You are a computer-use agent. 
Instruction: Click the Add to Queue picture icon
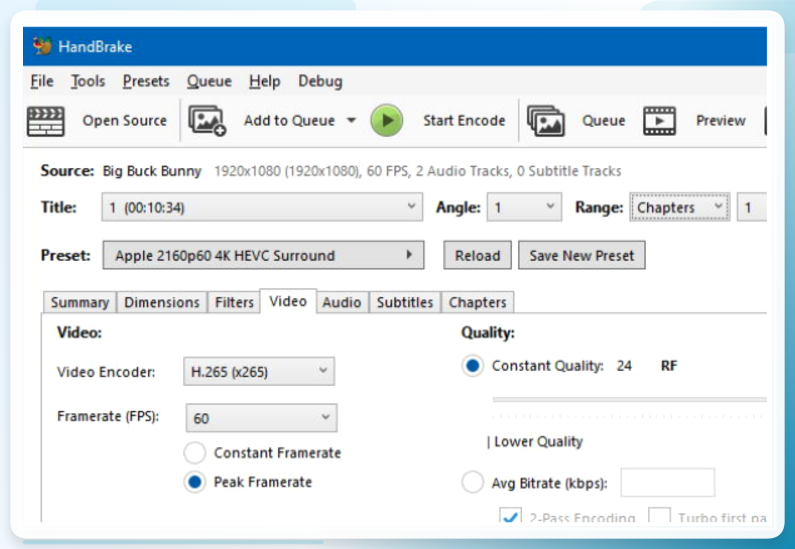(x=207, y=121)
